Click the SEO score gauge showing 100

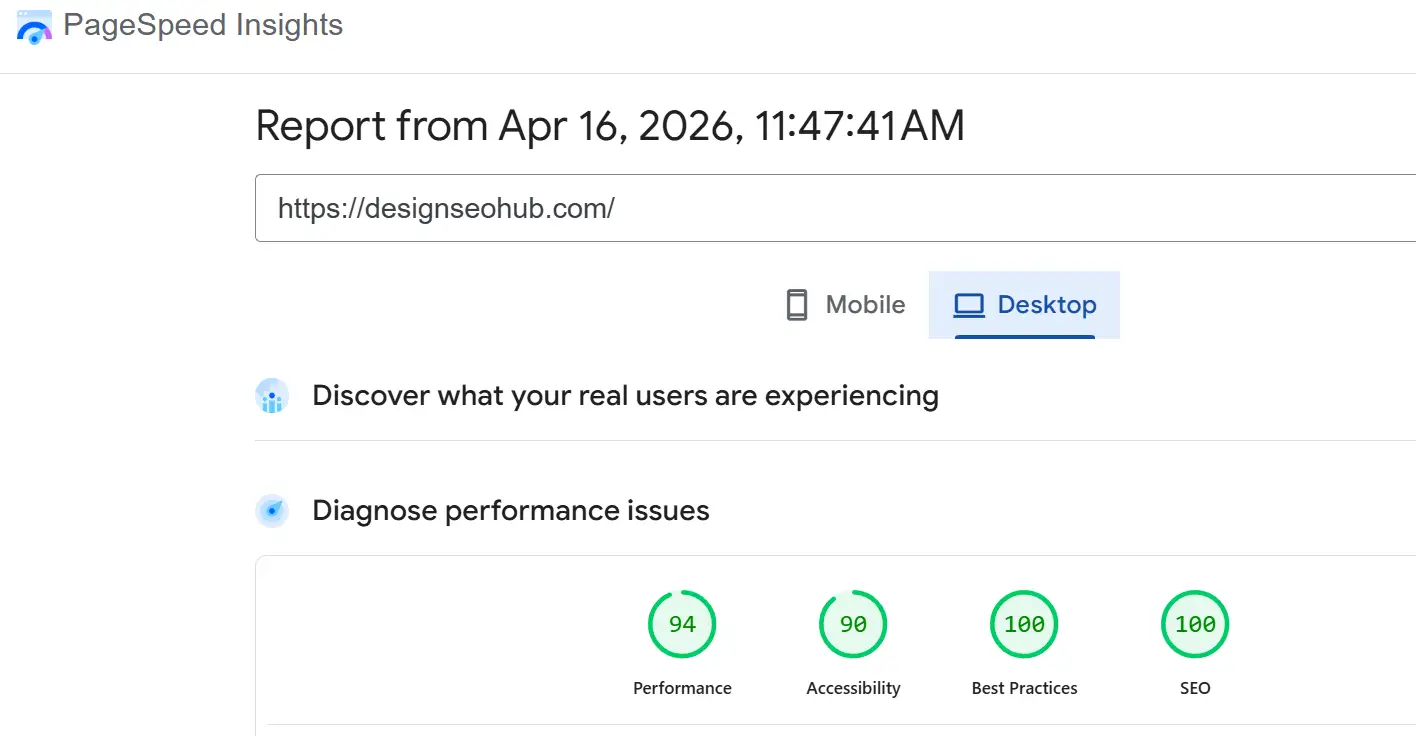pyautogui.click(x=1195, y=623)
